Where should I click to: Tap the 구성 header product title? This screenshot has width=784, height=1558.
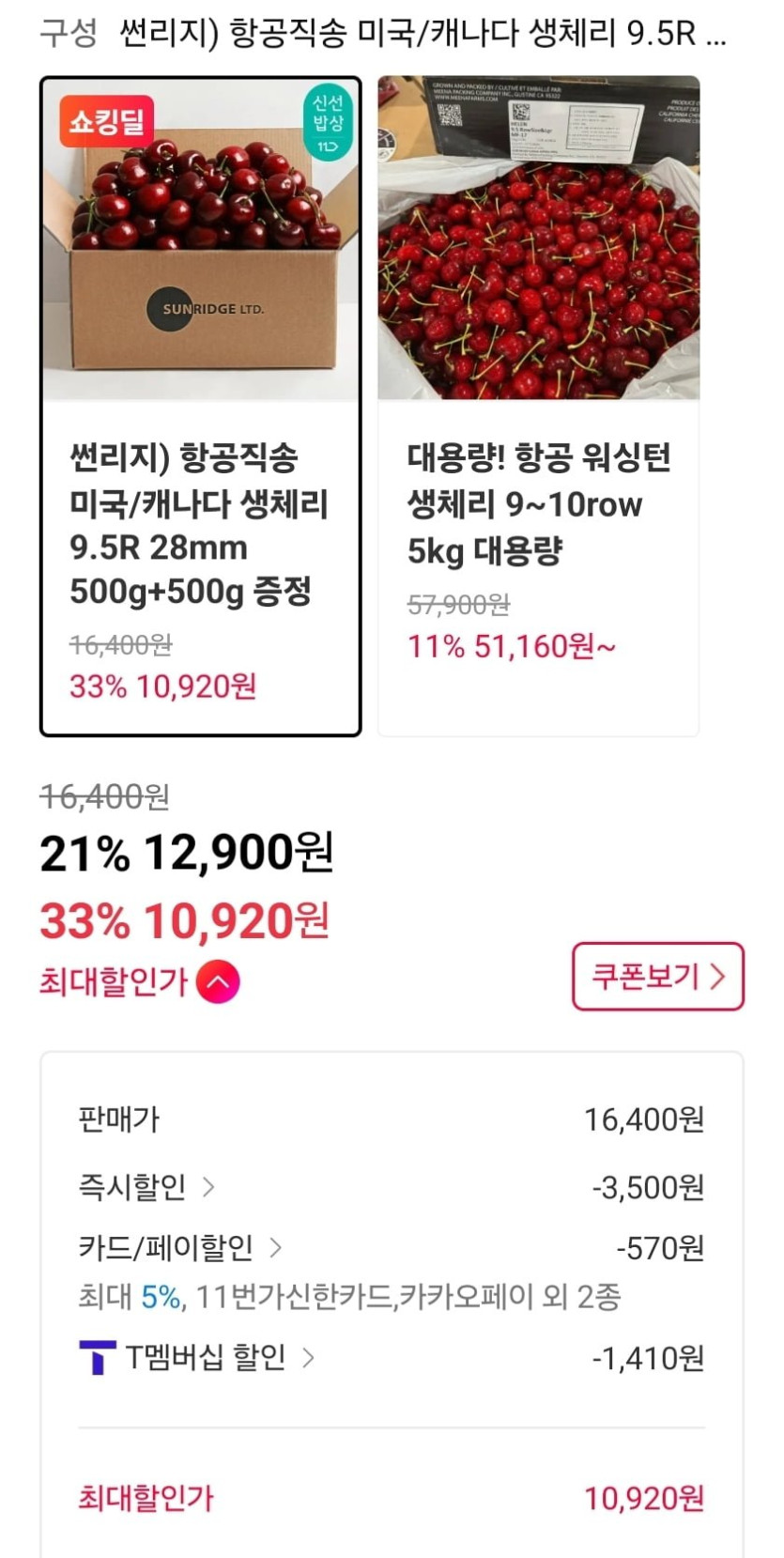pos(423,35)
